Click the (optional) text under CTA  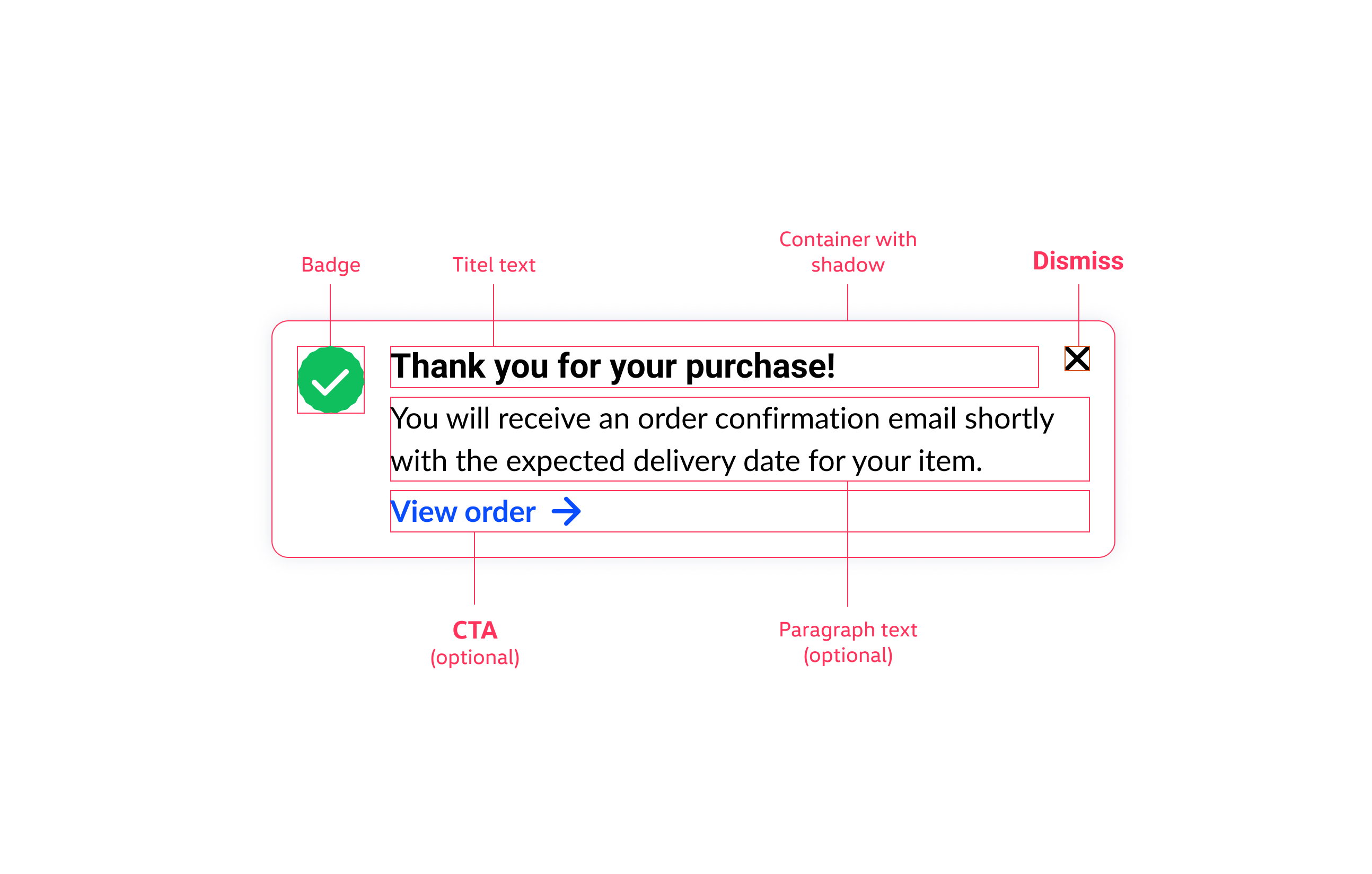pyautogui.click(x=474, y=657)
